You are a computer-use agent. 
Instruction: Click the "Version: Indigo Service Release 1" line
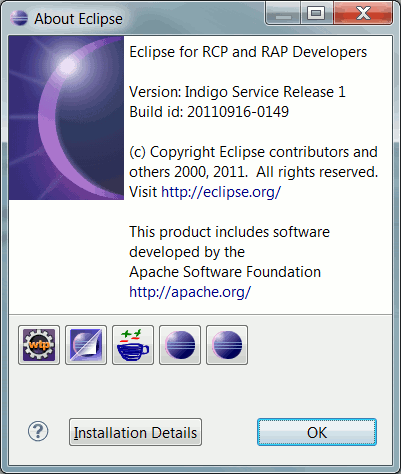coord(237,92)
